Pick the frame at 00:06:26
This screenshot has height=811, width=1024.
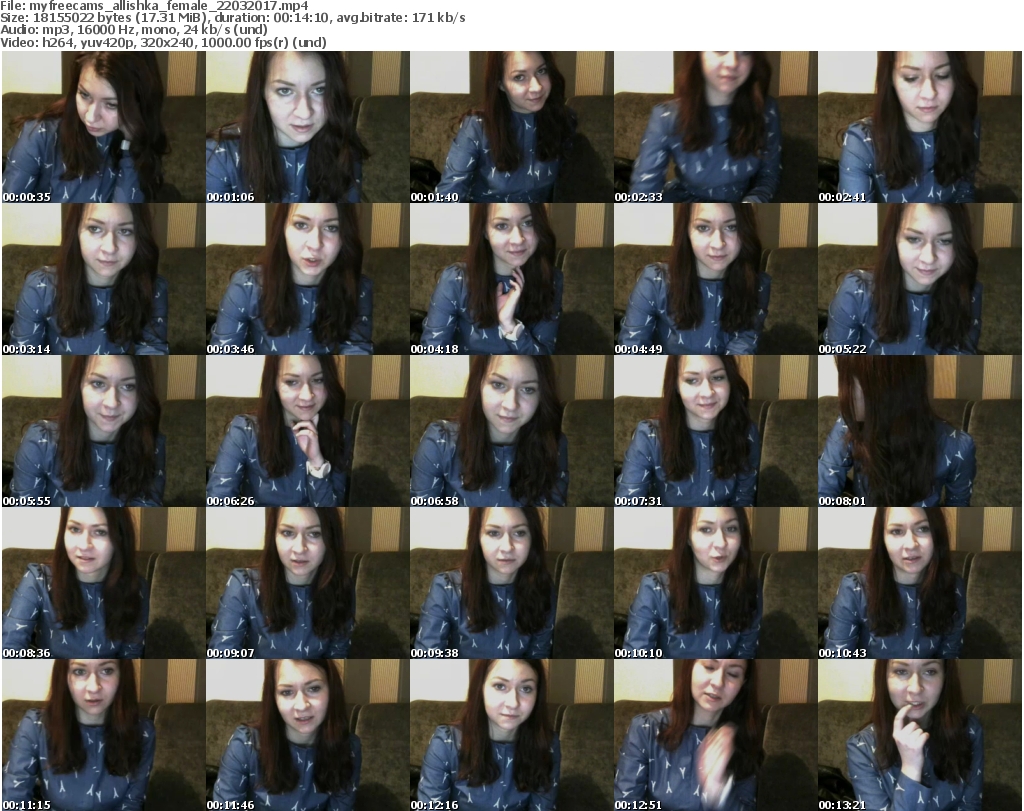pos(308,432)
